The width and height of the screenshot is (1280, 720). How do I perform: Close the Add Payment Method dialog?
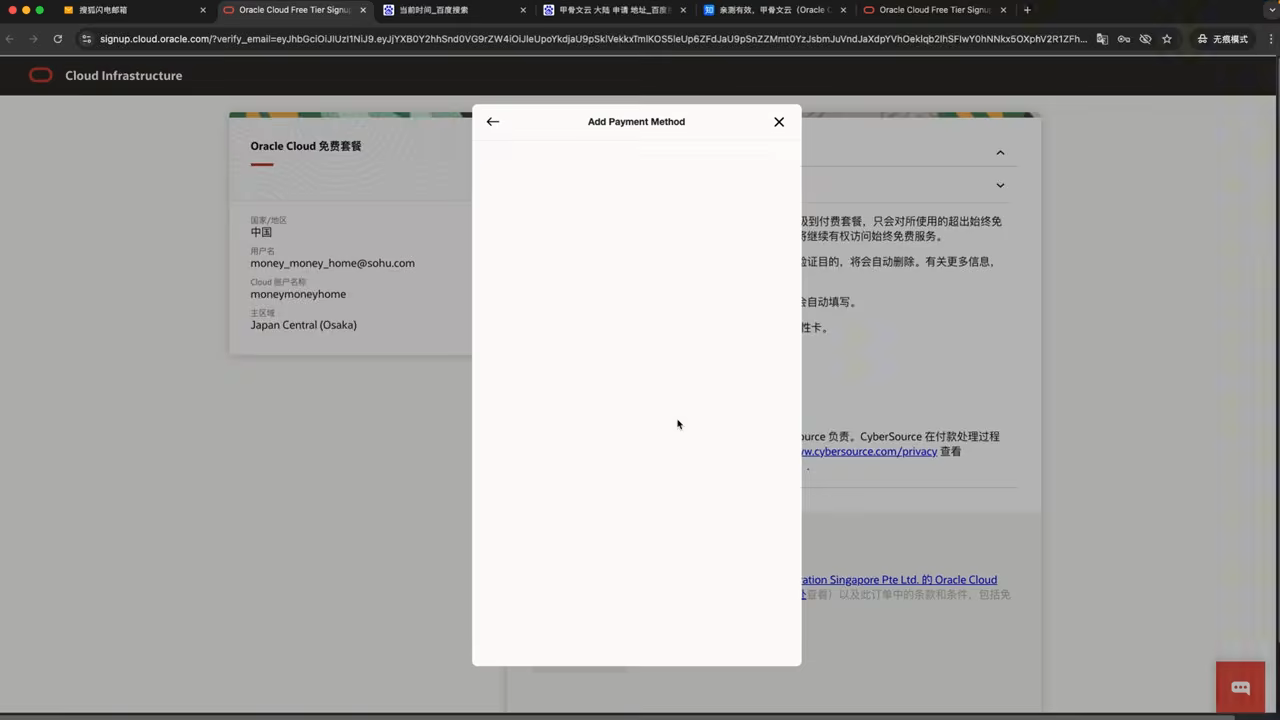pos(779,122)
